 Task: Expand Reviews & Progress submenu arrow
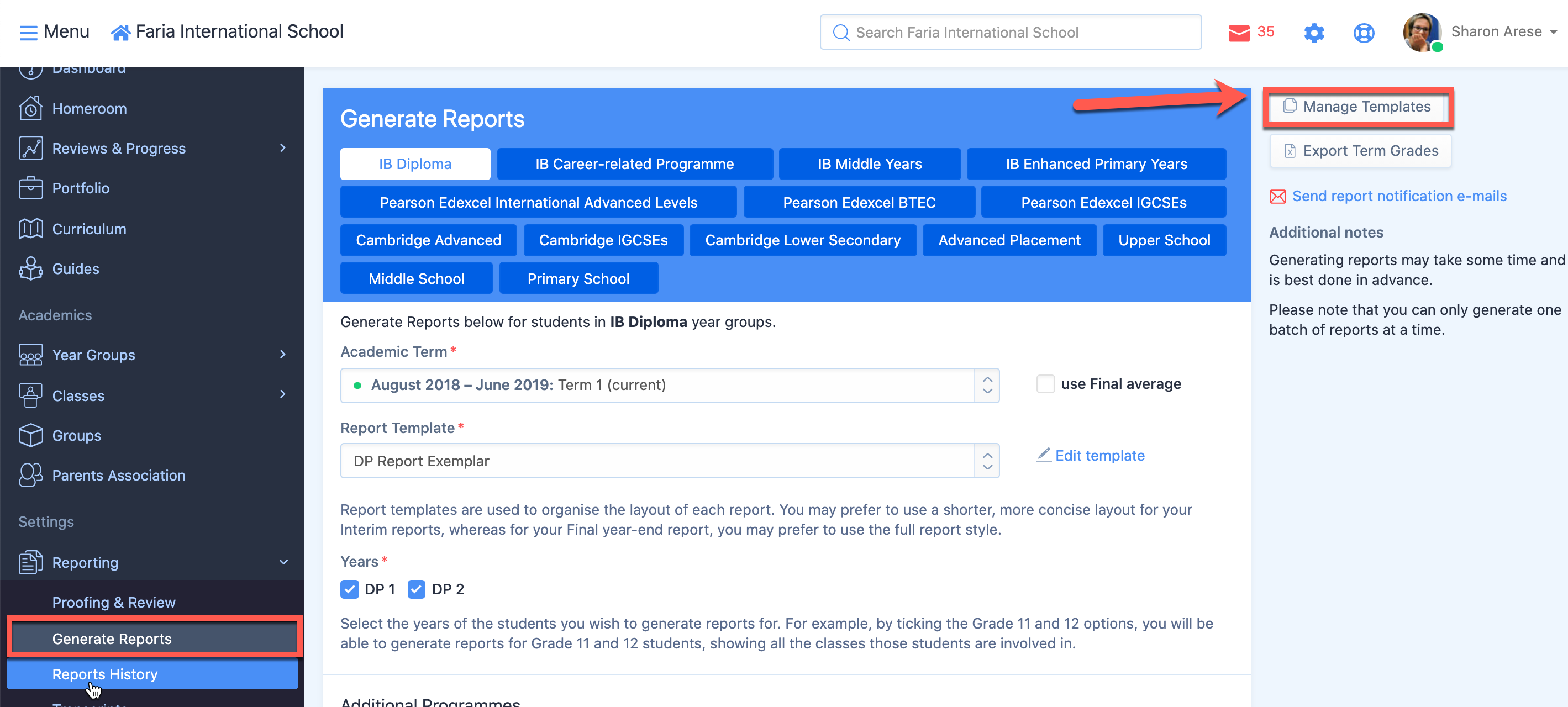point(282,148)
